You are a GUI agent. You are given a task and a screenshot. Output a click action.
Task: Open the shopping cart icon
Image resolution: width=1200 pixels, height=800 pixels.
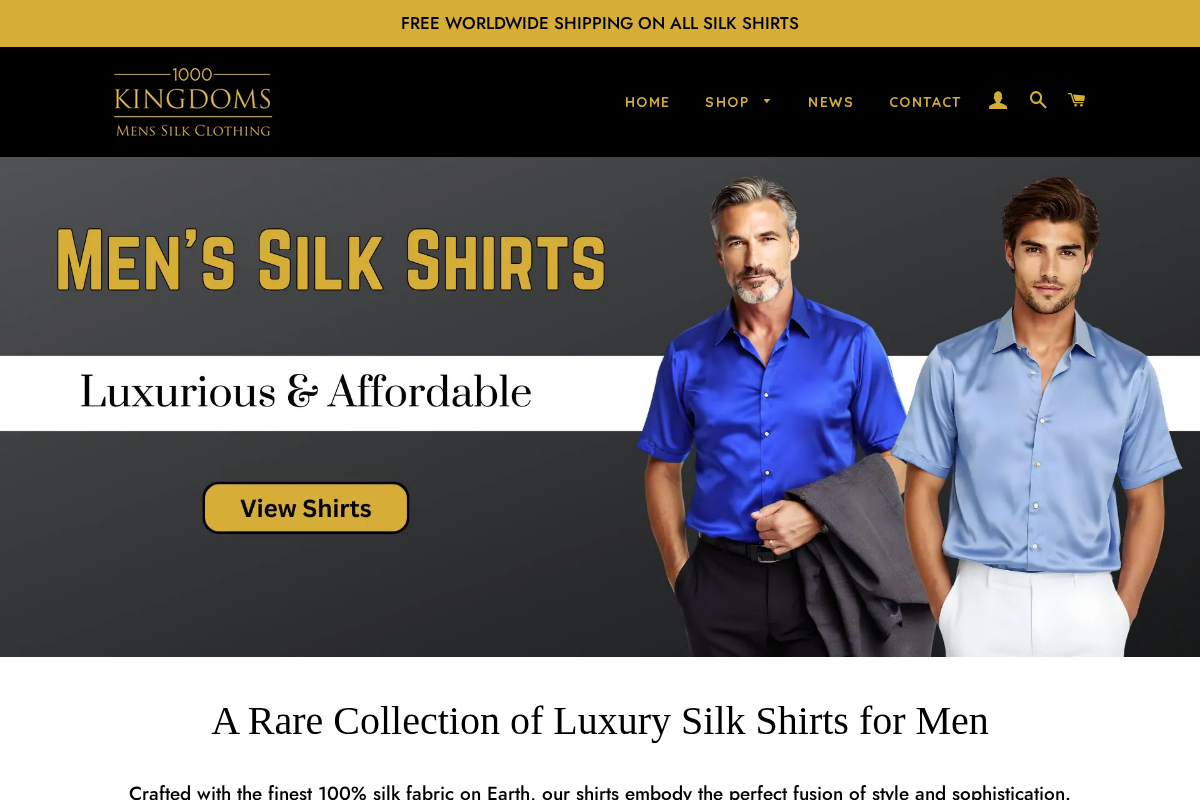coord(1076,100)
